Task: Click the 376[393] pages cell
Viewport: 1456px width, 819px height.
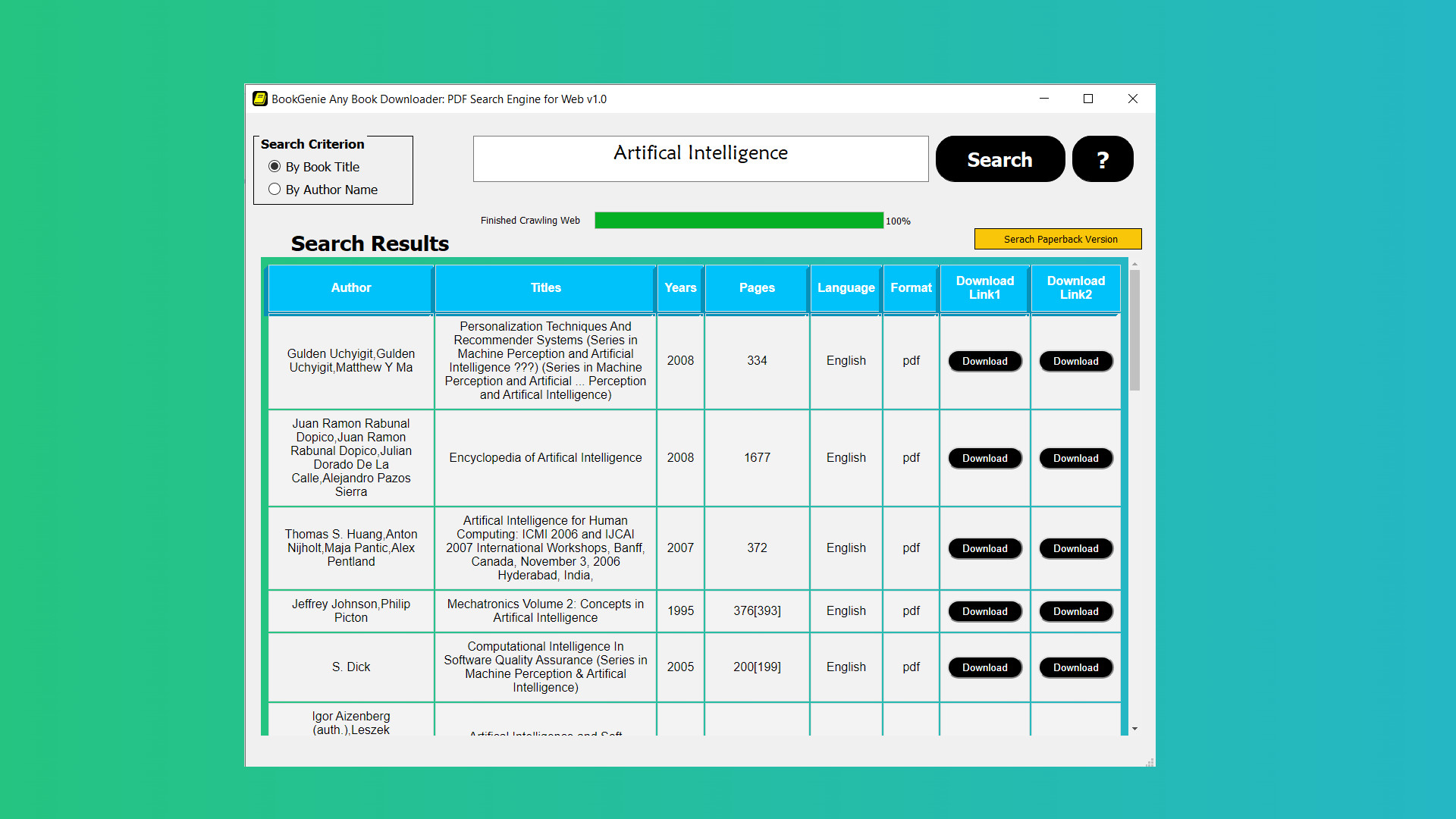Action: click(757, 611)
